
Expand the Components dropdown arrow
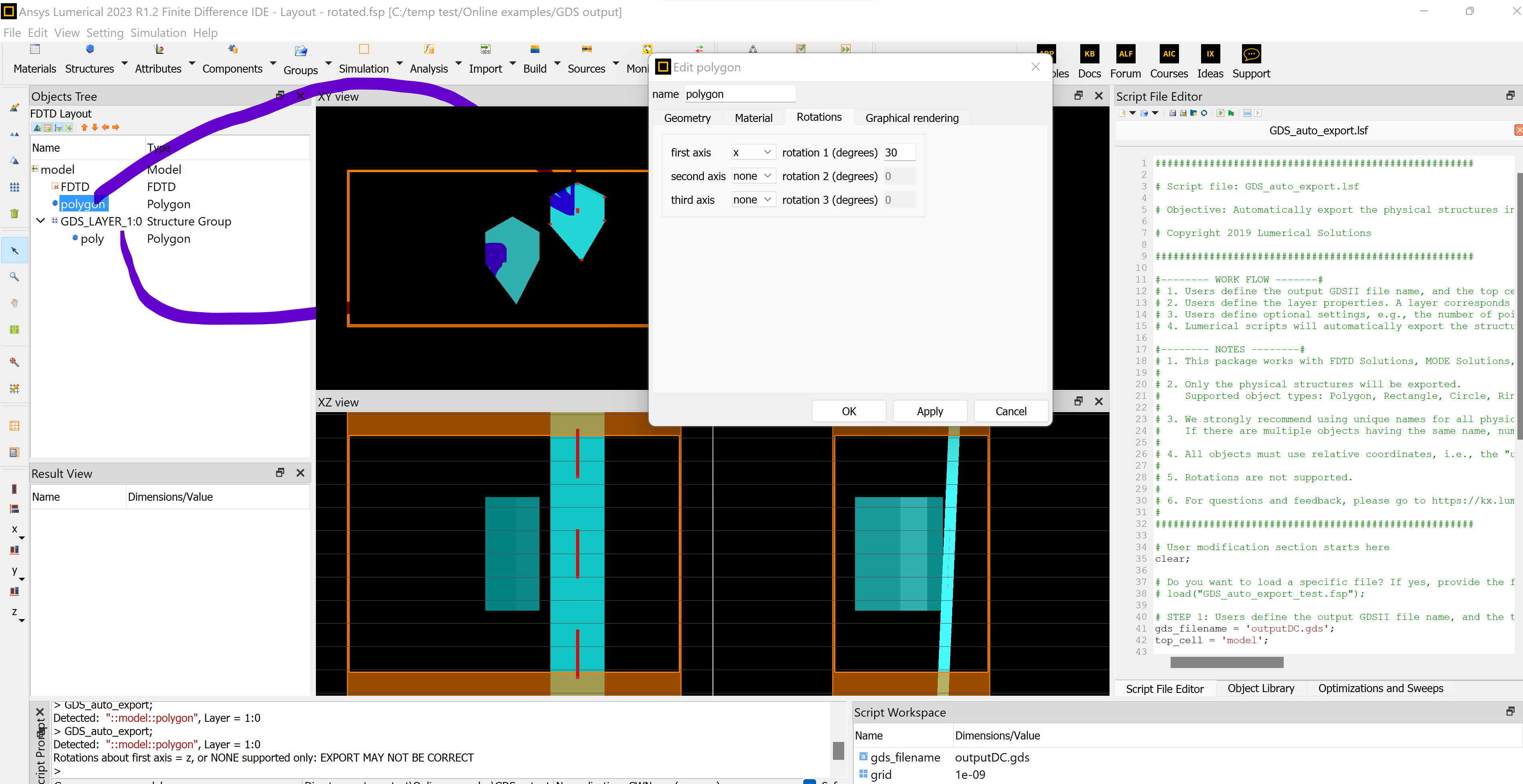point(273,63)
